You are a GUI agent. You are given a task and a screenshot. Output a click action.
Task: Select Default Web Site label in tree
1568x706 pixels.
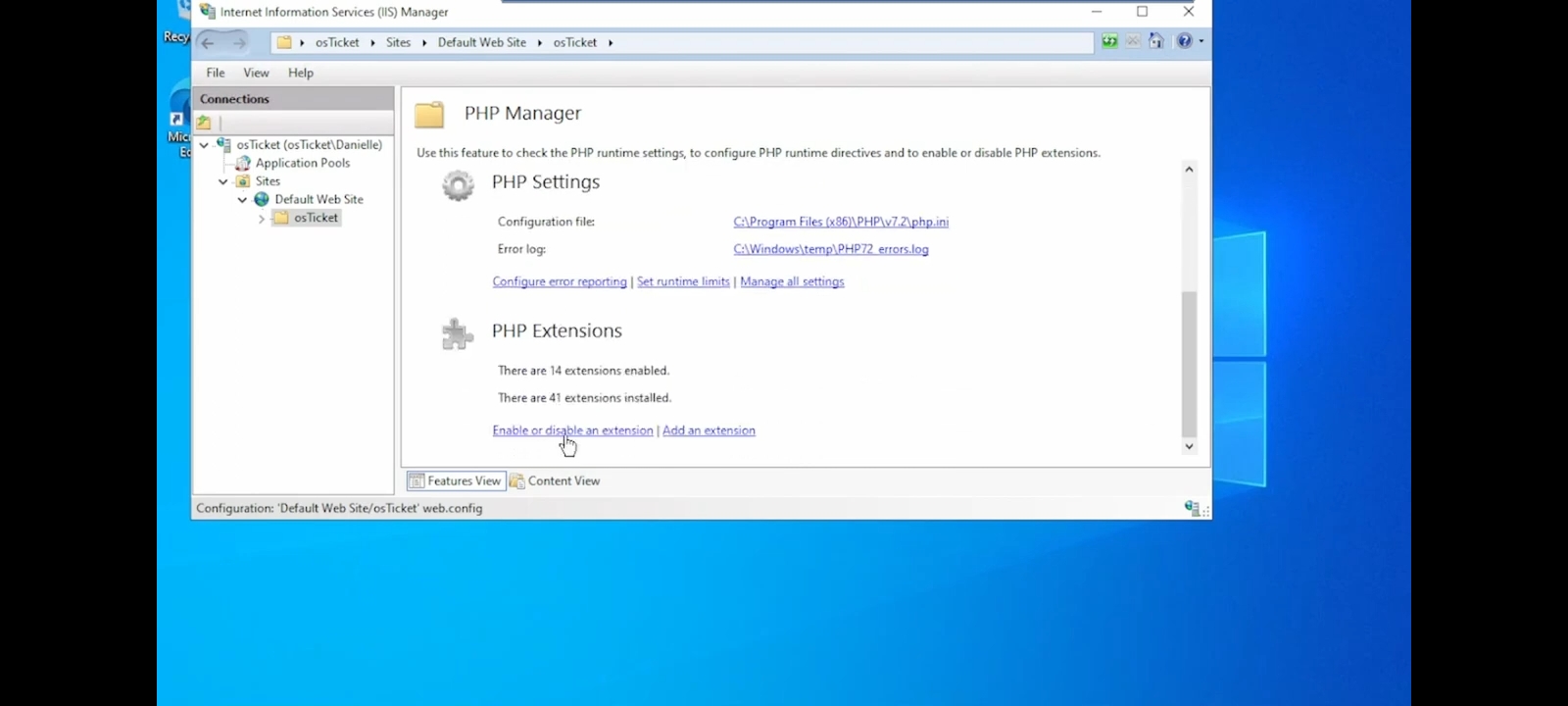(x=318, y=199)
